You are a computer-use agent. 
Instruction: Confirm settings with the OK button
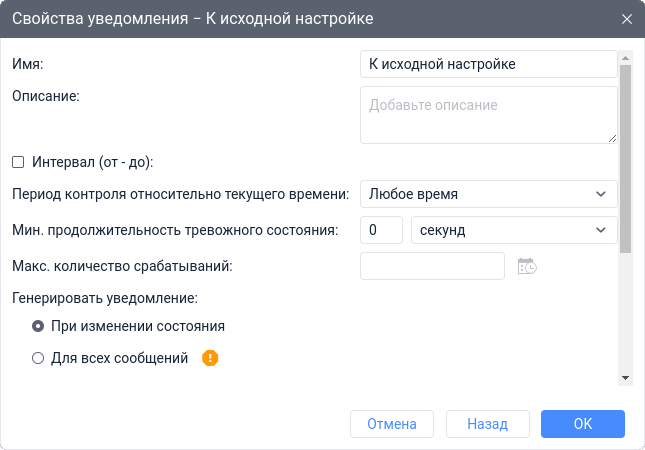[583, 424]
